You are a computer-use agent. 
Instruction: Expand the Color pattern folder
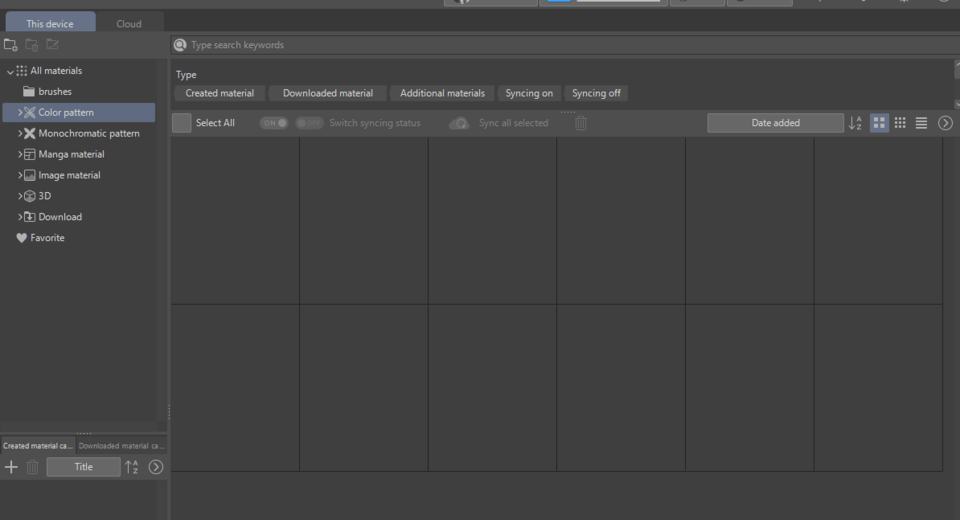[x=20, y=113]
